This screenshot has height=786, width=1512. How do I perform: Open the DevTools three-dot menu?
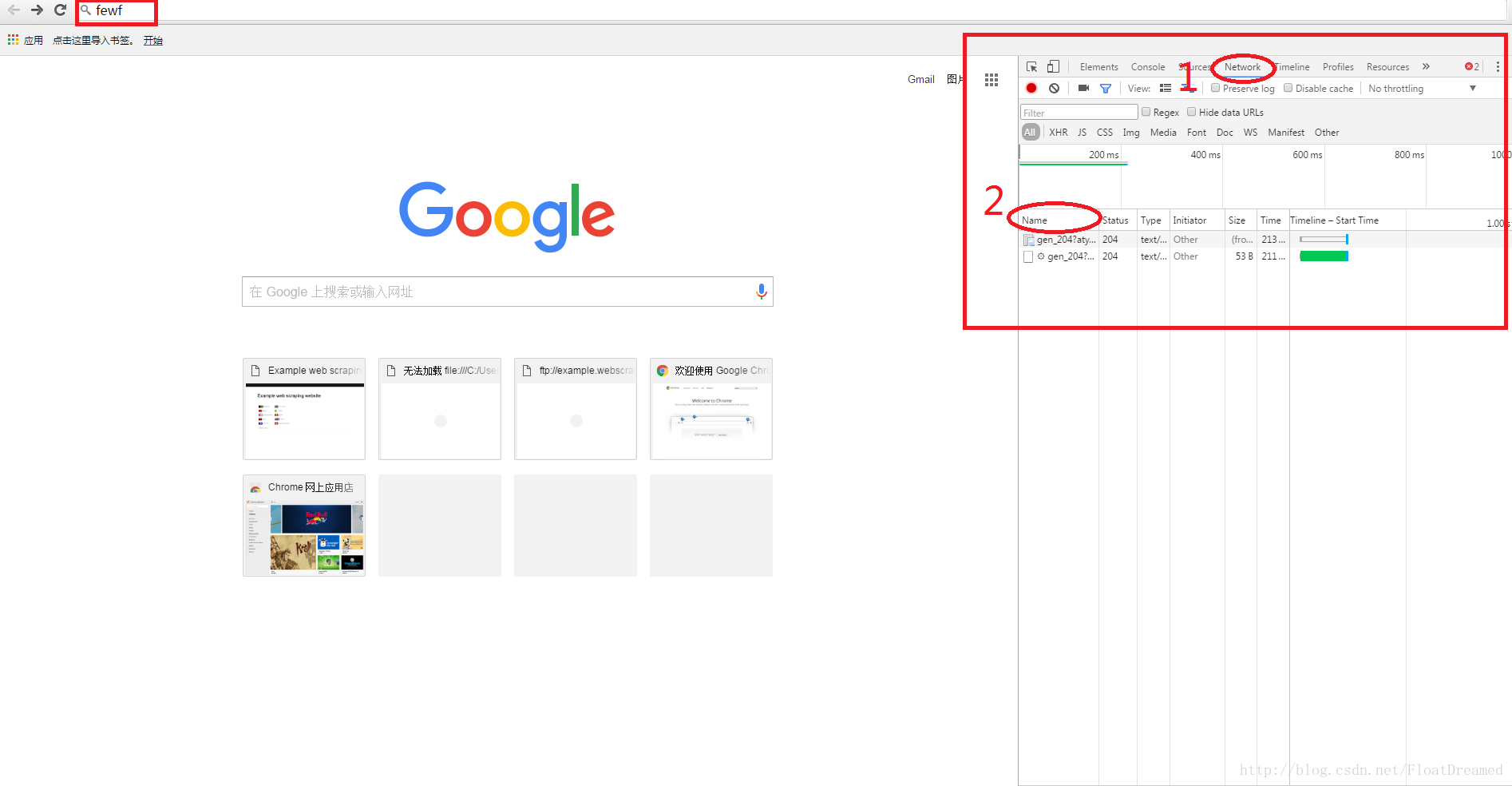1498,67
